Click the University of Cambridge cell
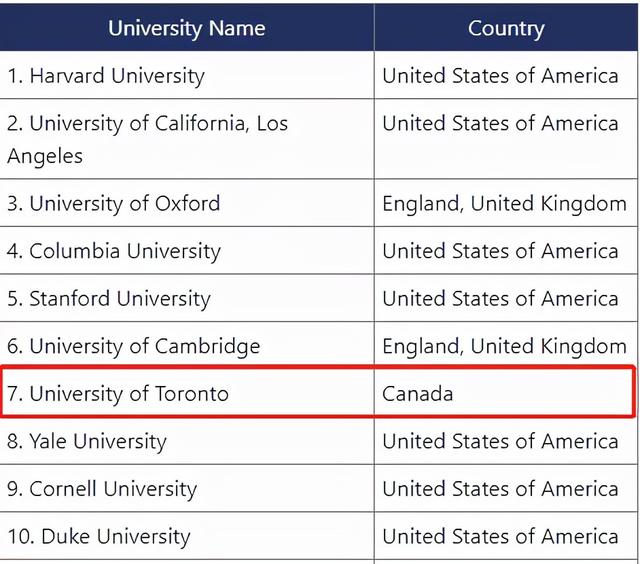The height and width of the screenshot is (564, 640). [134, 346]
